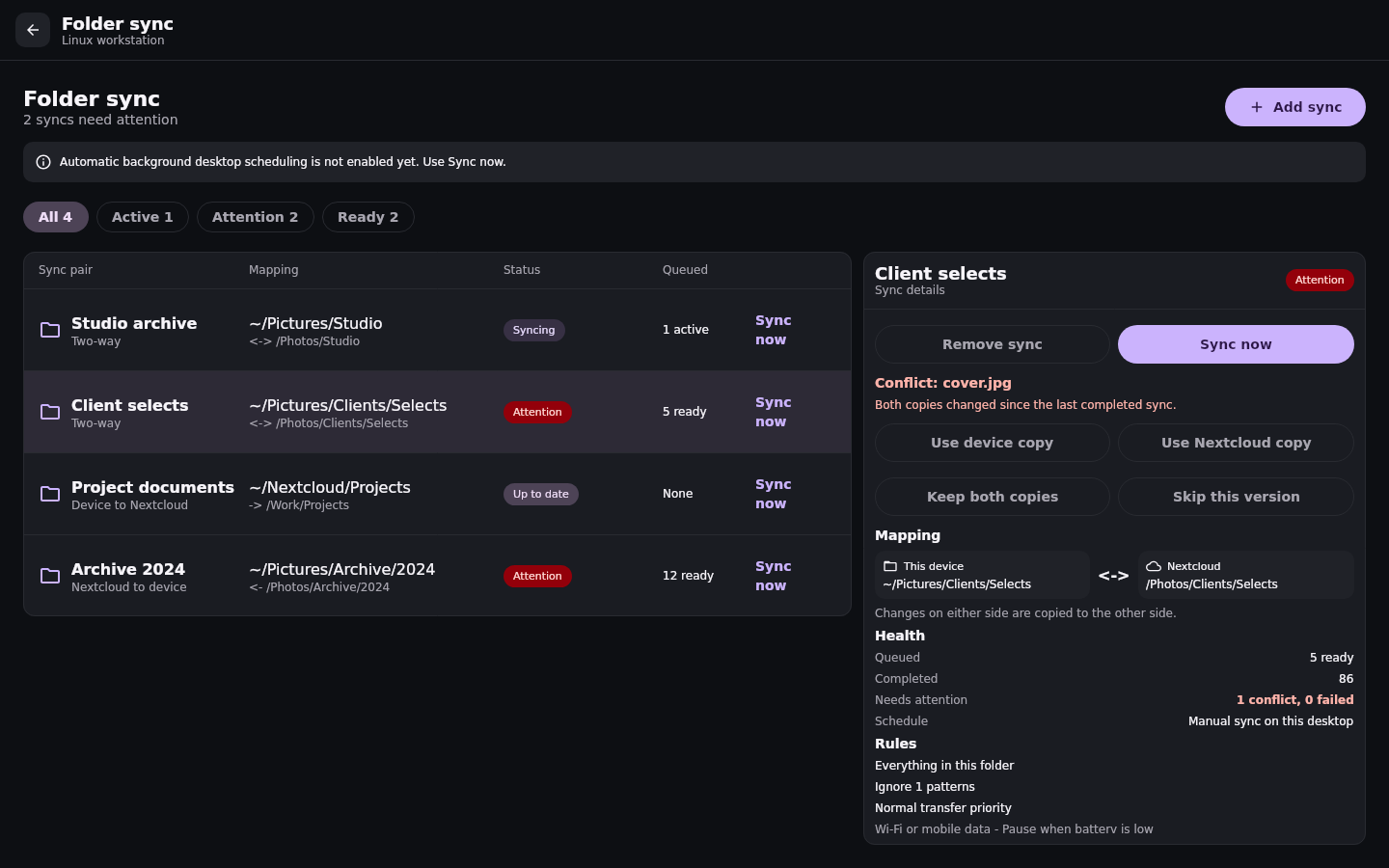Image resolution: width=1389 pixels, height=868 pixels.
Task: Sync now for Project documents row
Action: (x=773, y=494)
